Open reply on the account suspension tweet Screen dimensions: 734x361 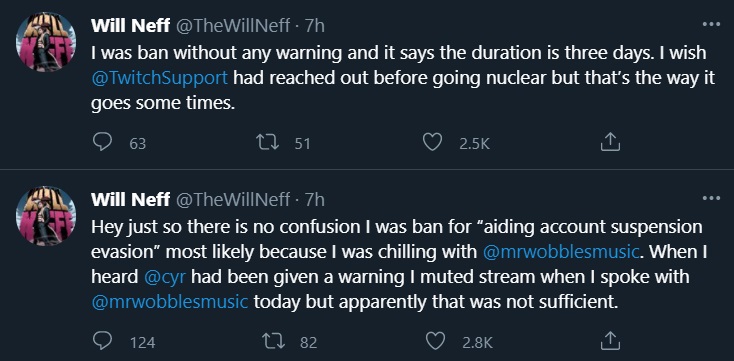(x=103, y=341)
